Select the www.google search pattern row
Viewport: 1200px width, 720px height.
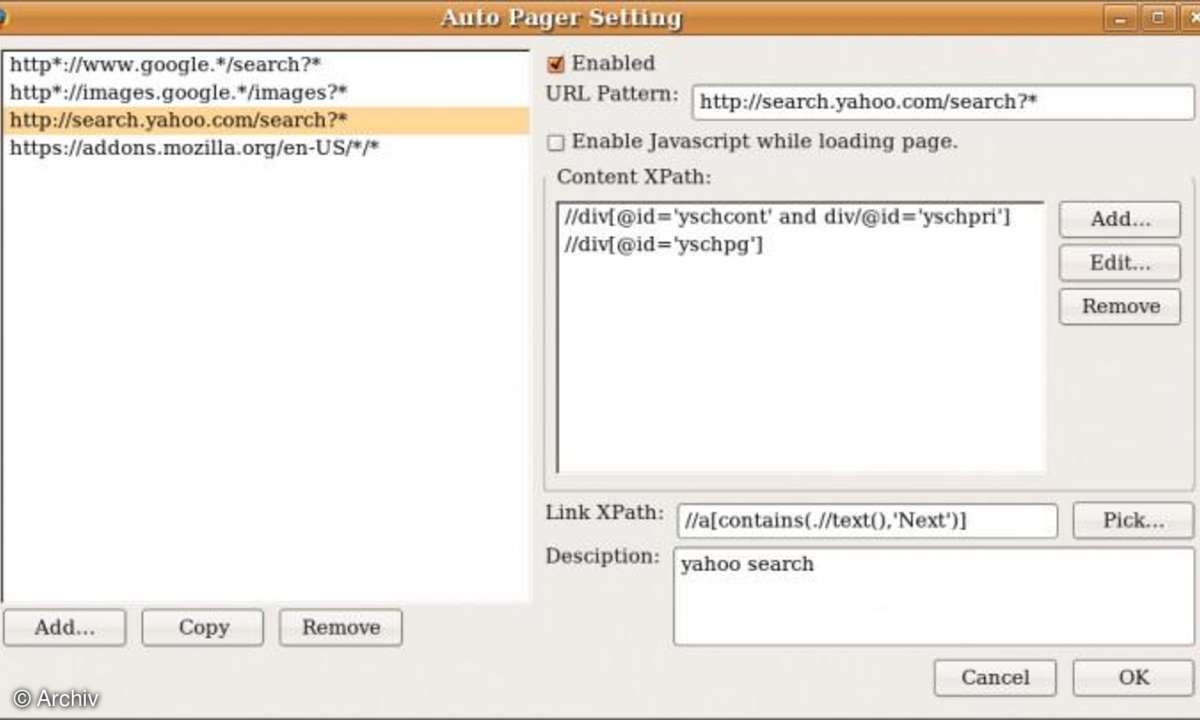[x=265, y=66]
